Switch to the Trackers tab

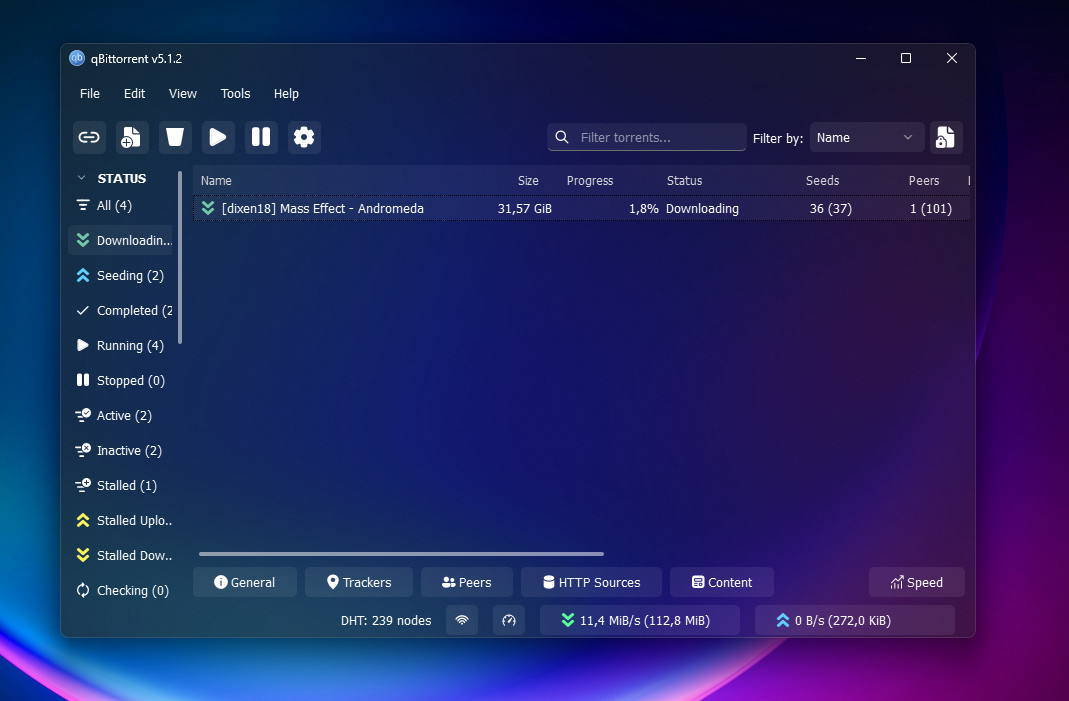click(359, 582)
